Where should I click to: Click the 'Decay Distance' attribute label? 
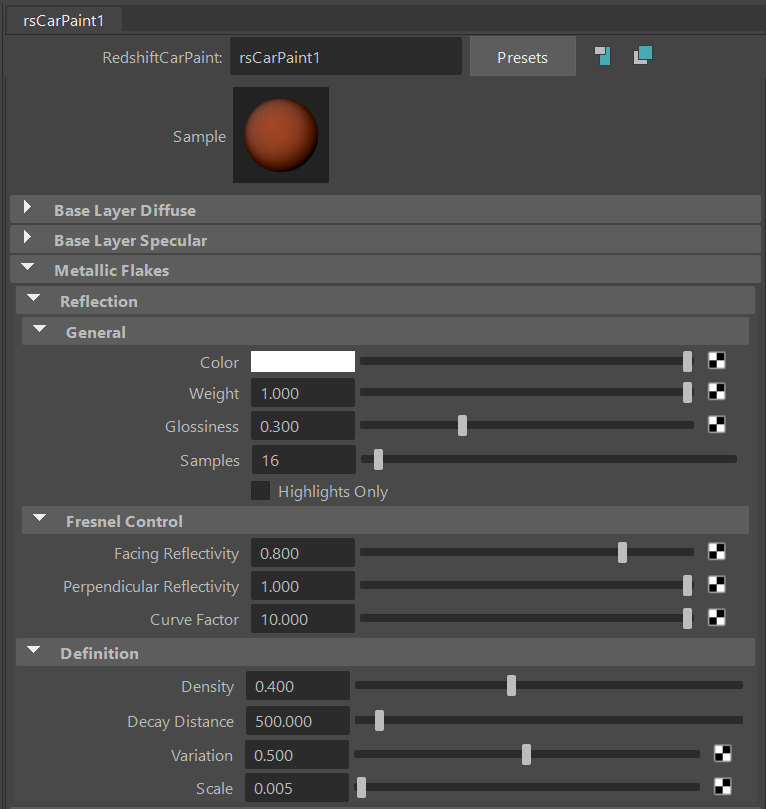tap(181, 721)
